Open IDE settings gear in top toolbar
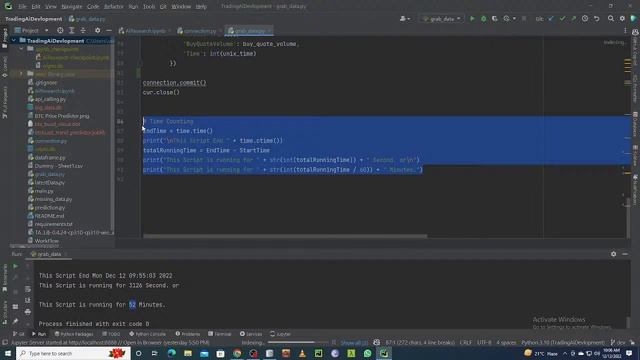Image resolution: width=640 pixels, height=360 pixels. coord(622,19)
